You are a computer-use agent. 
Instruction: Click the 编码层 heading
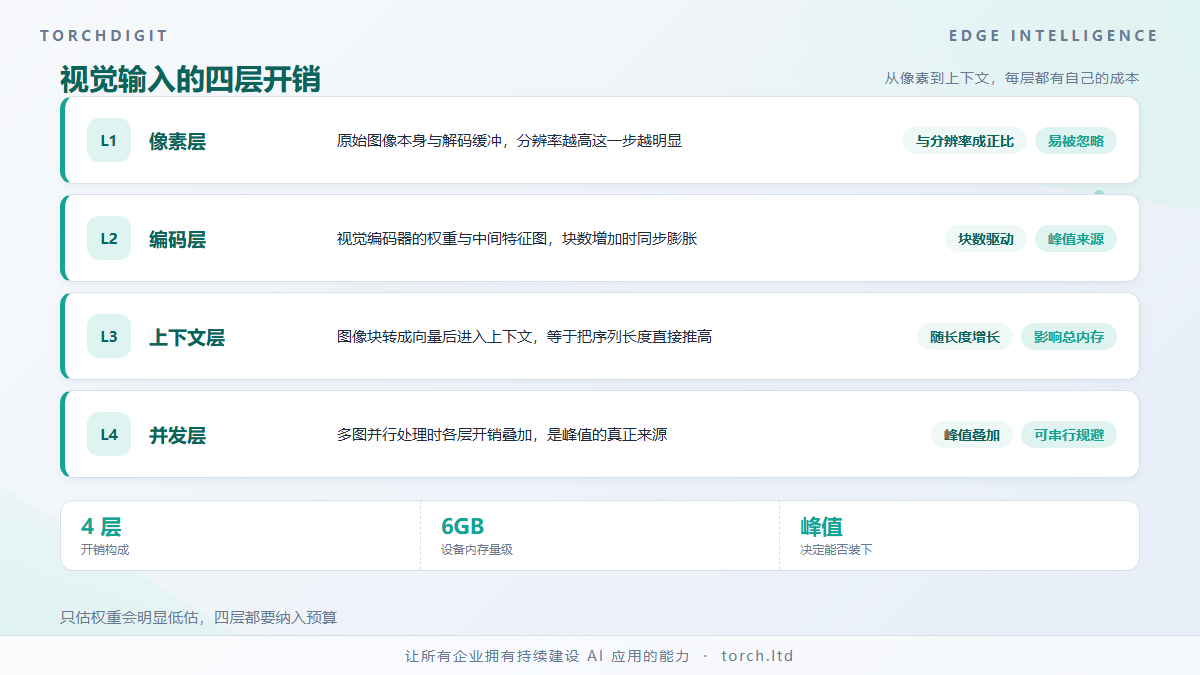(178, 239)
